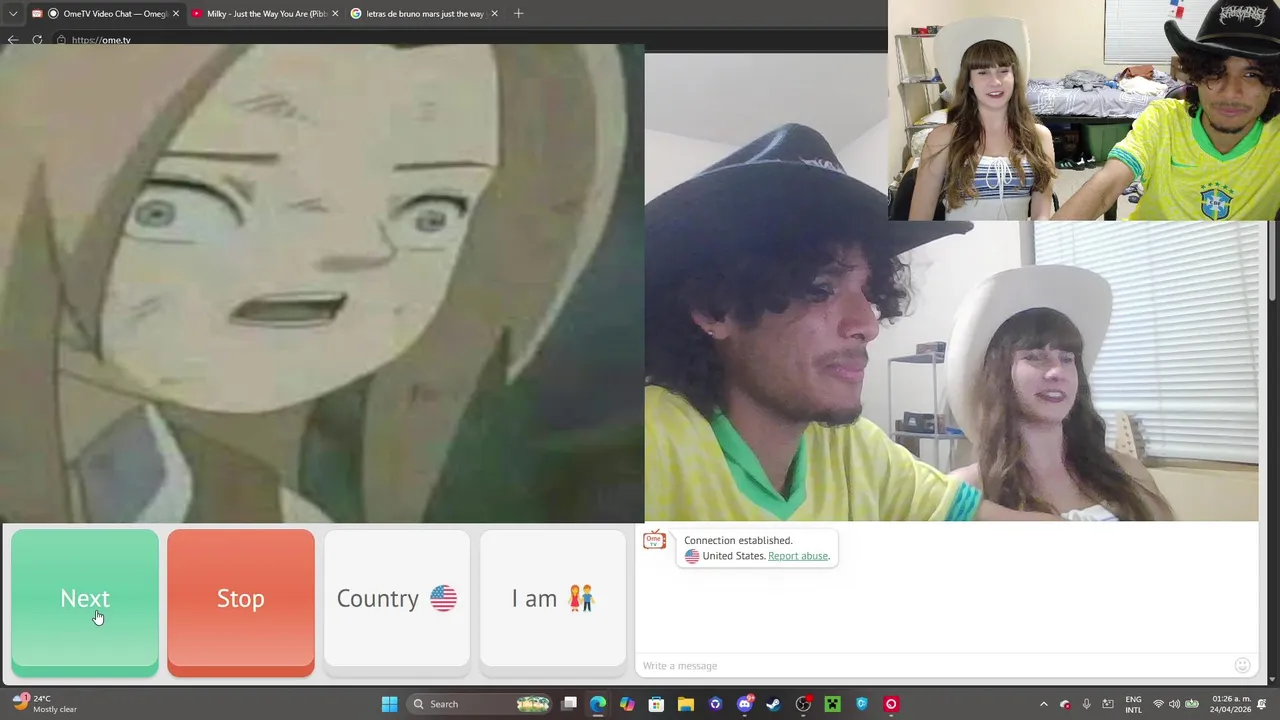This screenshot has width=1280, height=720.
Task: Click the taskbar Search box
Action: pyautogui.click(x=480, y=704)
